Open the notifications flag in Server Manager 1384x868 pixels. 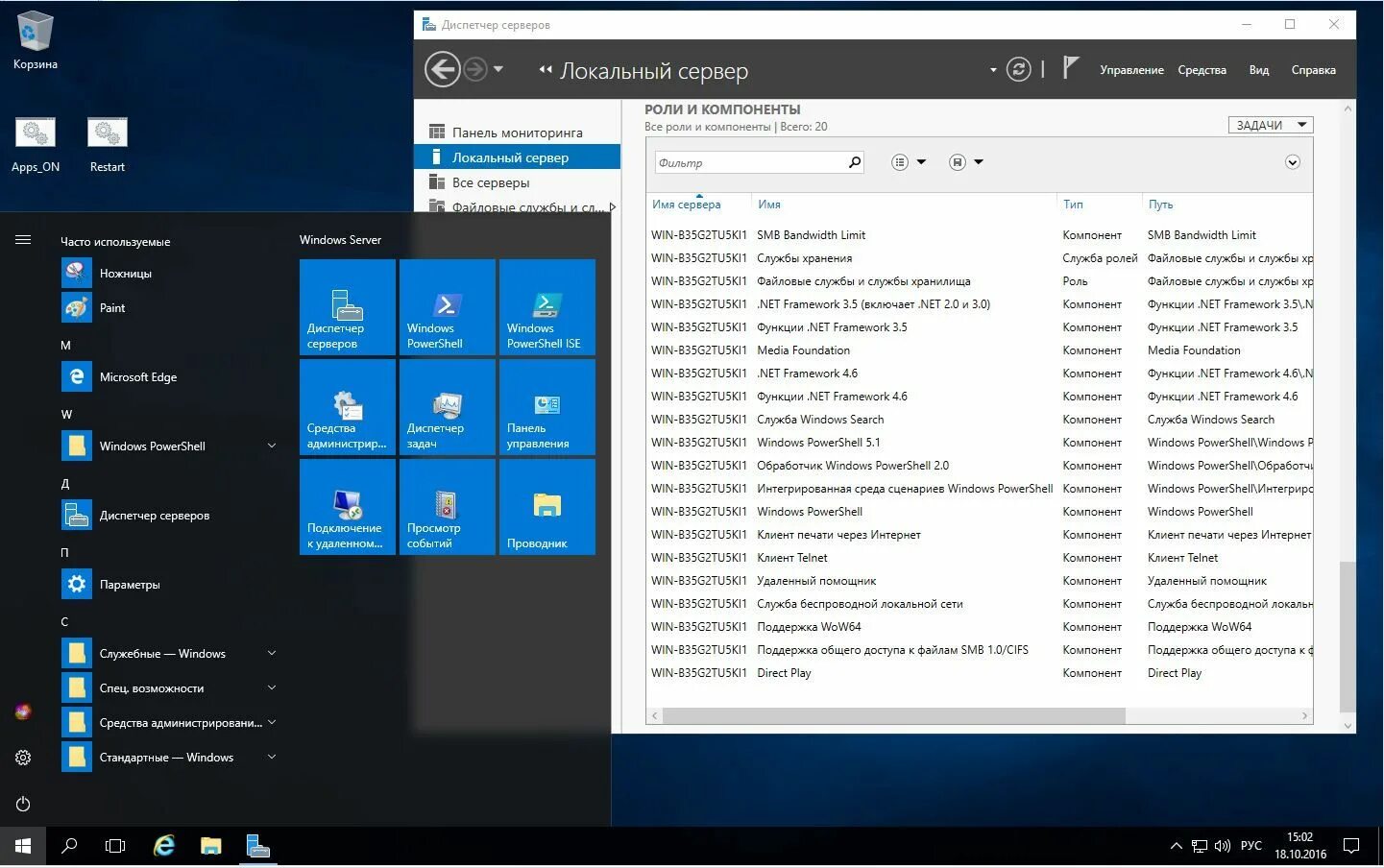click(x=1071, y=68)
